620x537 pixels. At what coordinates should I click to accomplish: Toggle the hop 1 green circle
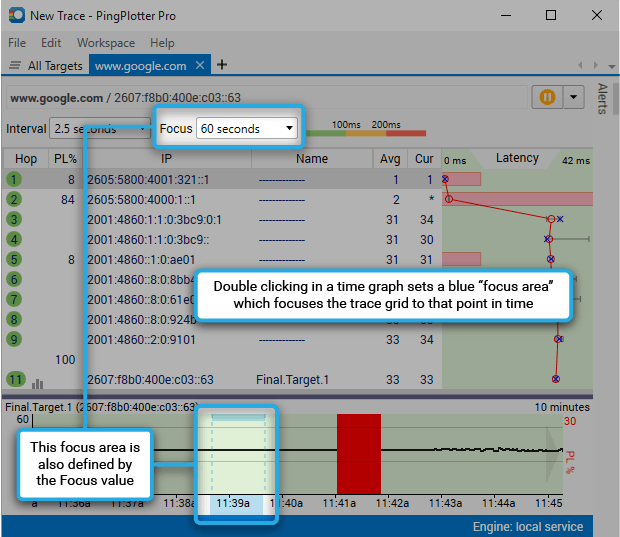tap(14, 179)
